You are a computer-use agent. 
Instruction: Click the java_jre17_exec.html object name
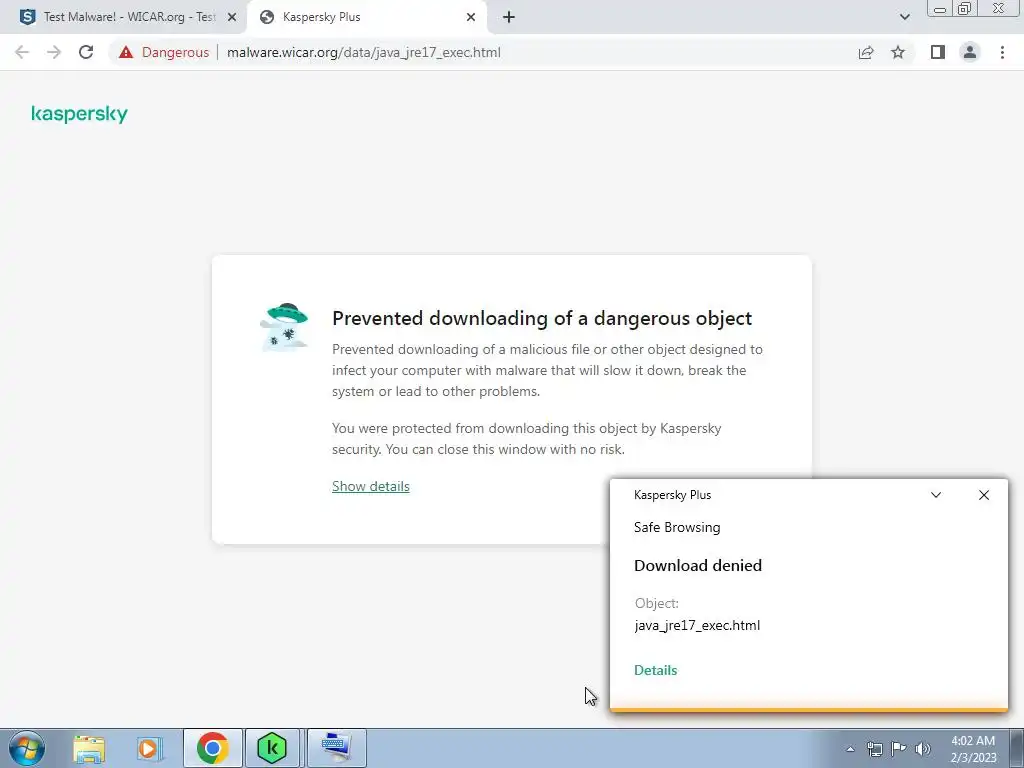697,626
